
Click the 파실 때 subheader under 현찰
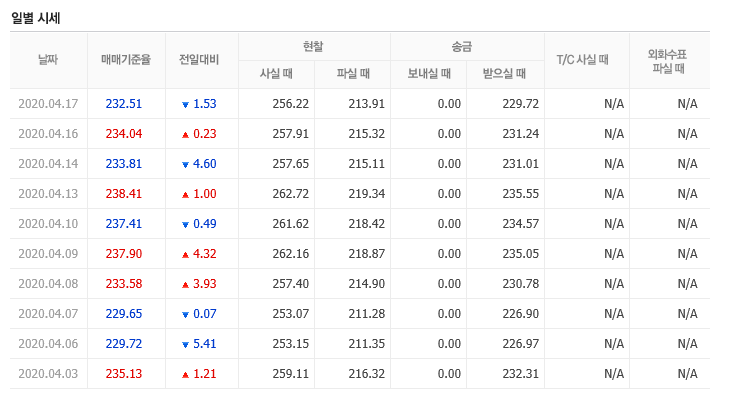point(353,74)
